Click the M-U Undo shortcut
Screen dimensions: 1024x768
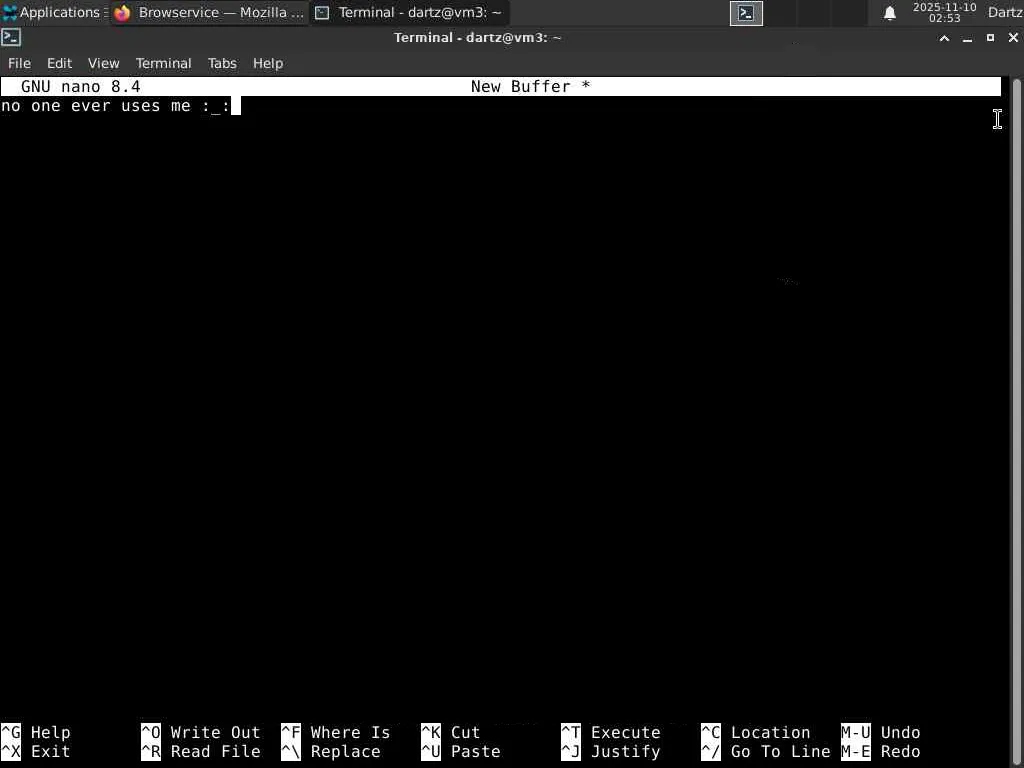880,732
